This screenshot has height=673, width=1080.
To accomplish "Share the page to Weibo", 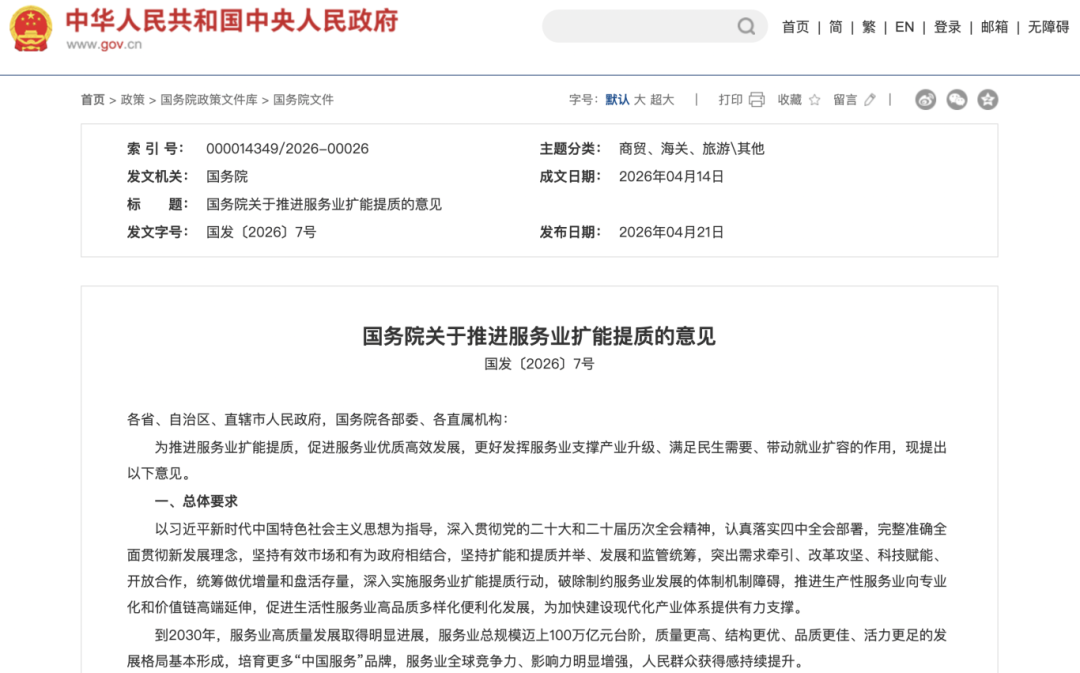I will [x=925, y=100].
